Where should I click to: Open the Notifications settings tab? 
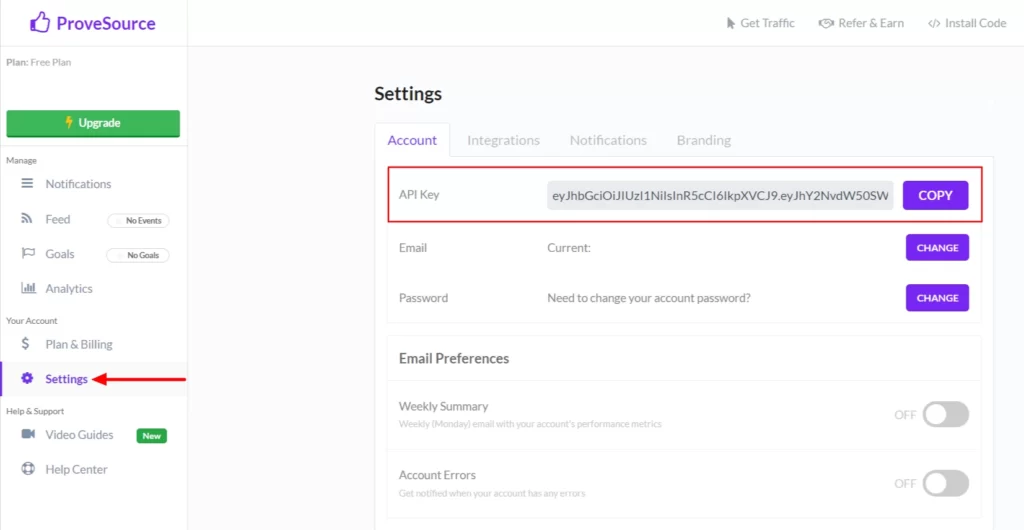(x=608, y=140)
